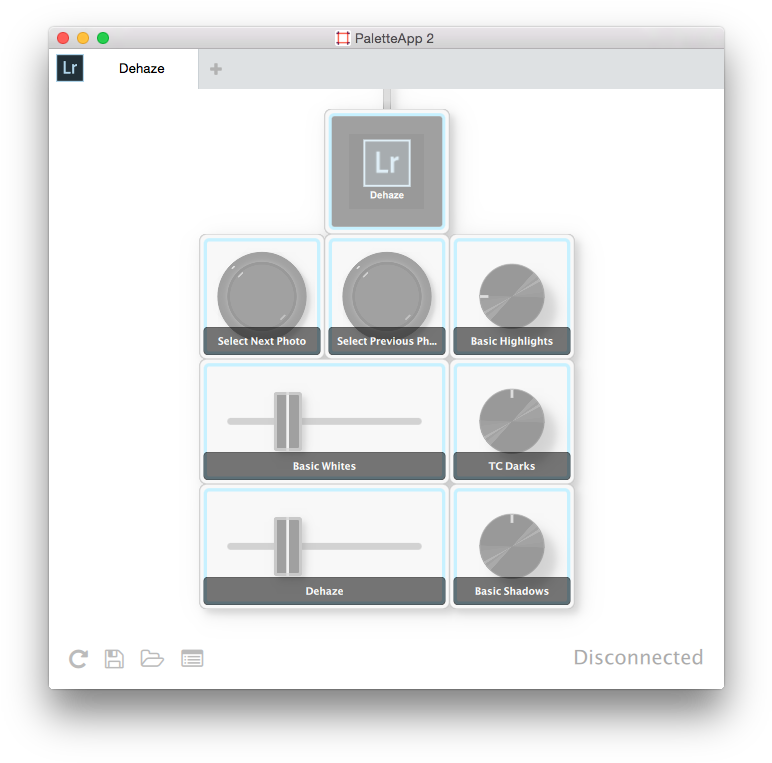Select the Basic Highlights dial
The height and width of the screenshot is (763, 772).
point(512,296)
